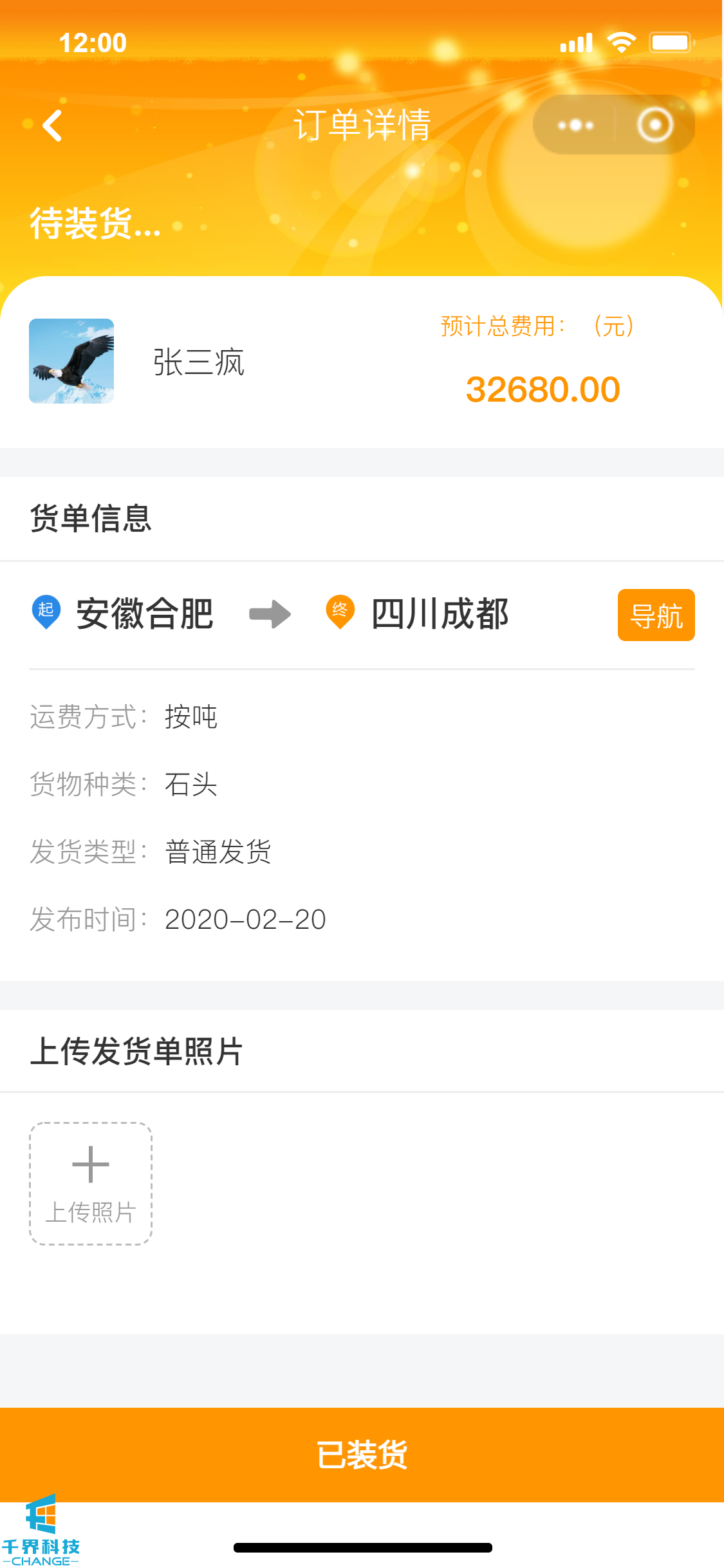Screen dimensions: 724x1568
Task: Tap the publish date 2020-02-20
Action: click(245, 919)
